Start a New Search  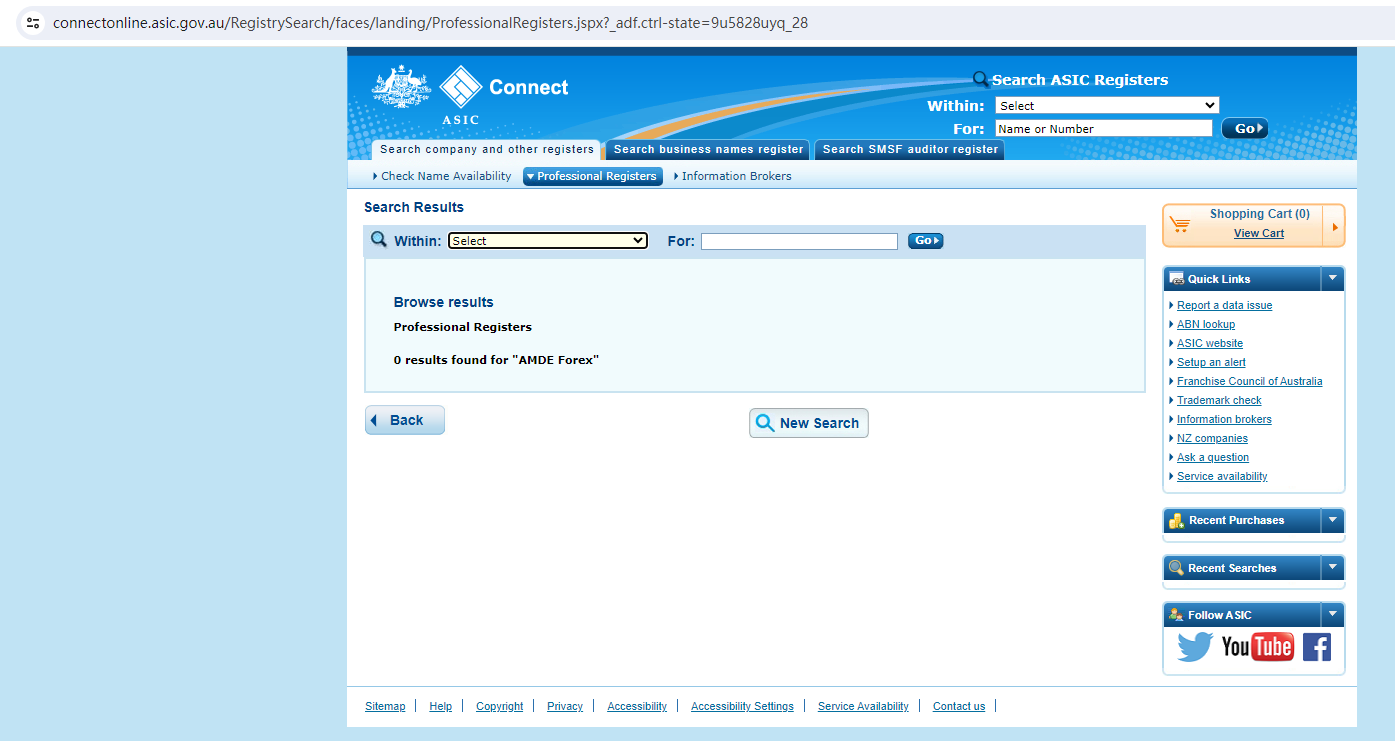coord(809,423)
